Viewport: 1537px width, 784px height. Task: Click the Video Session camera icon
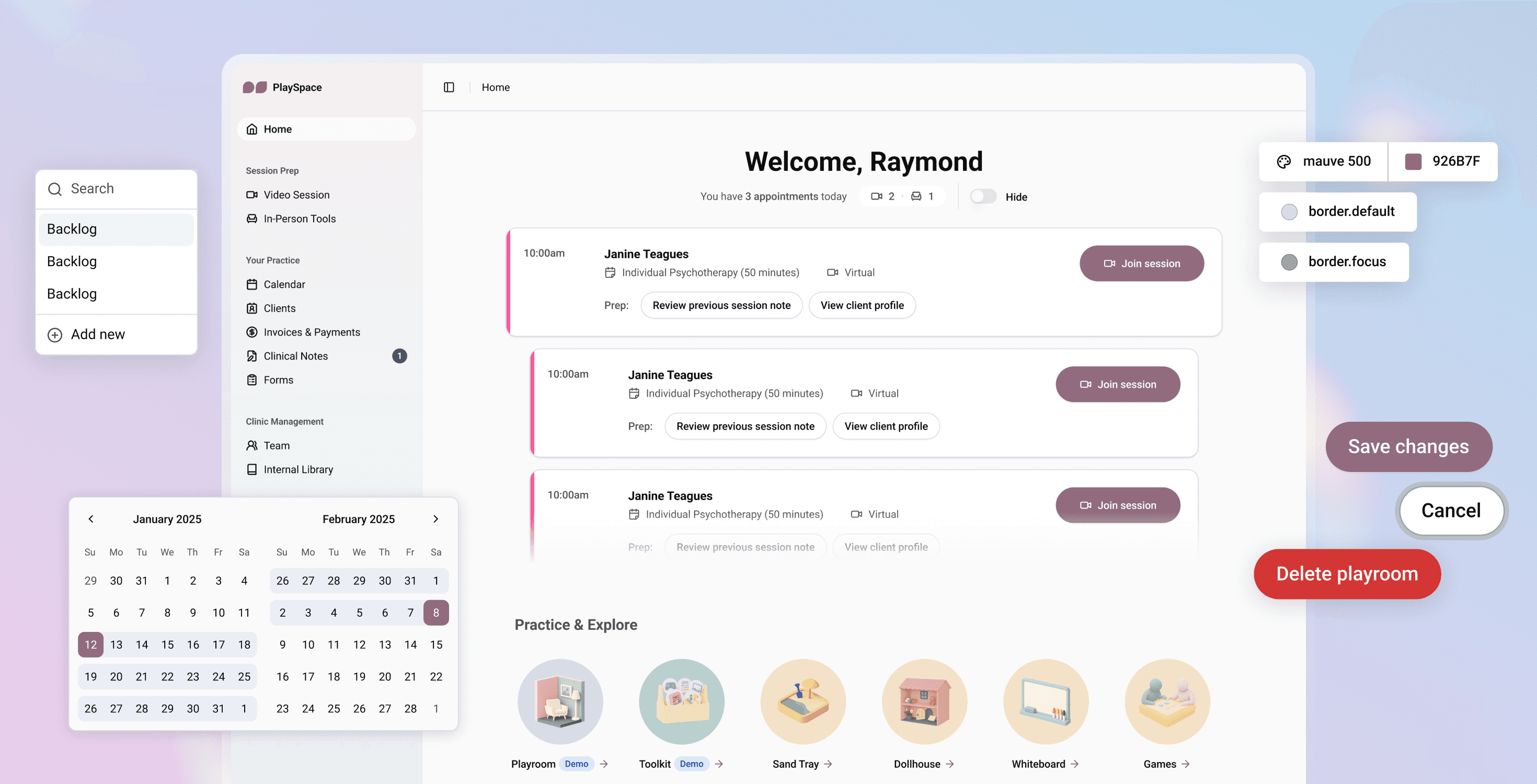pos(252,194)
